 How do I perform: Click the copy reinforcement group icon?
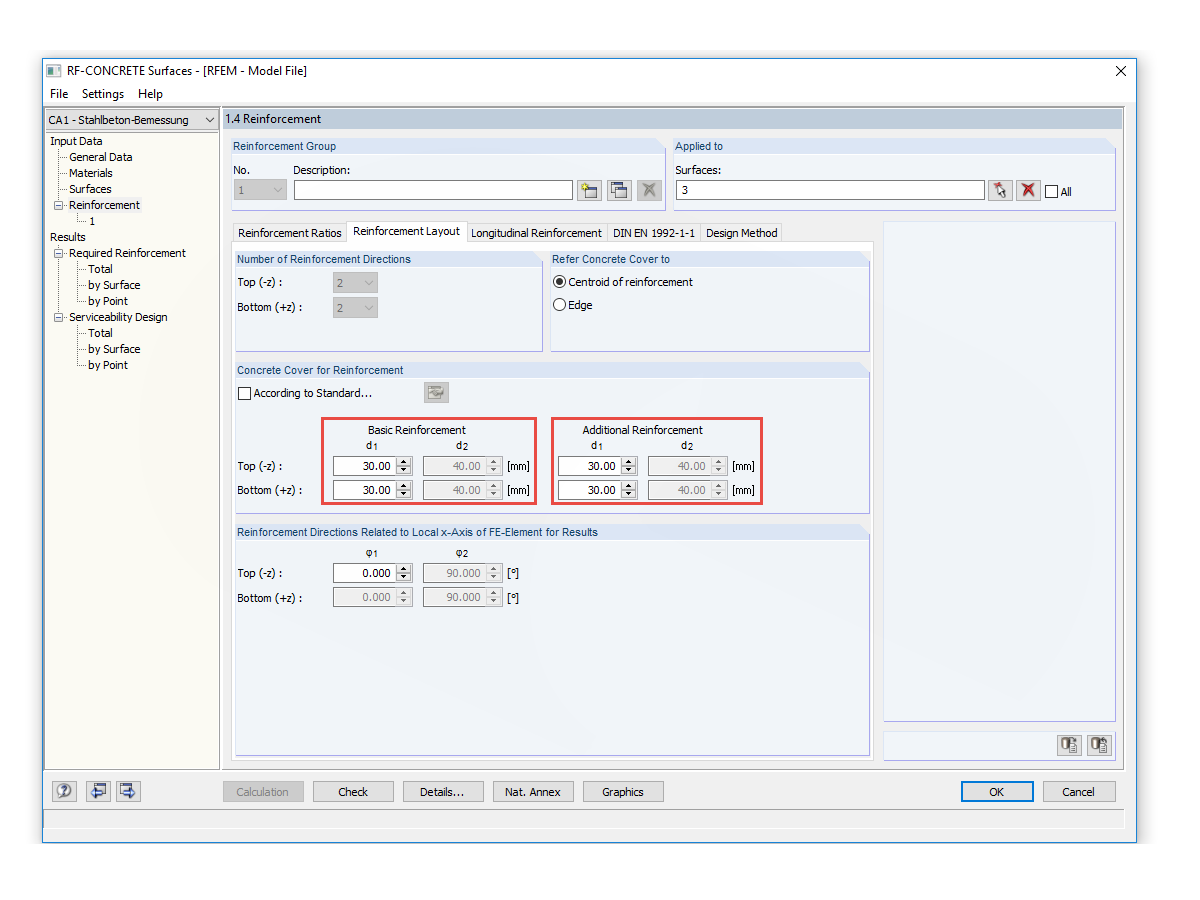619,190
